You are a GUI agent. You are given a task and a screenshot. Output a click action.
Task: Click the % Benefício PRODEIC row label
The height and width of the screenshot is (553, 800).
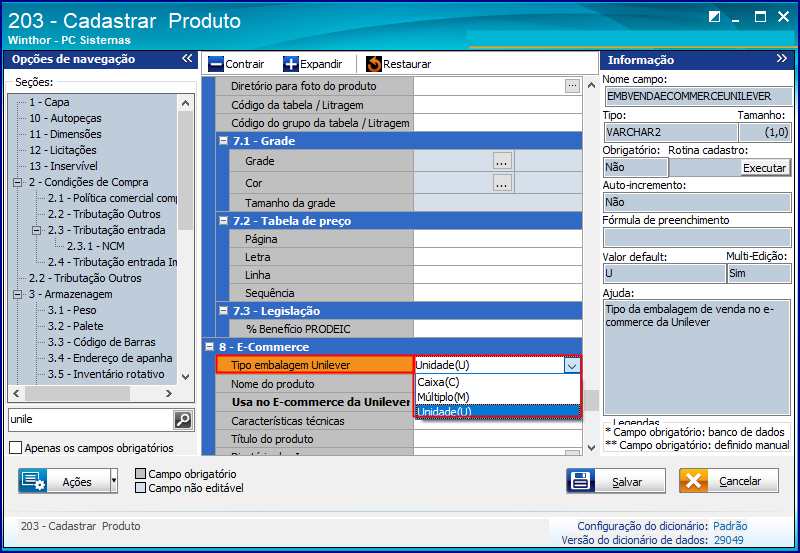point(298,329)
